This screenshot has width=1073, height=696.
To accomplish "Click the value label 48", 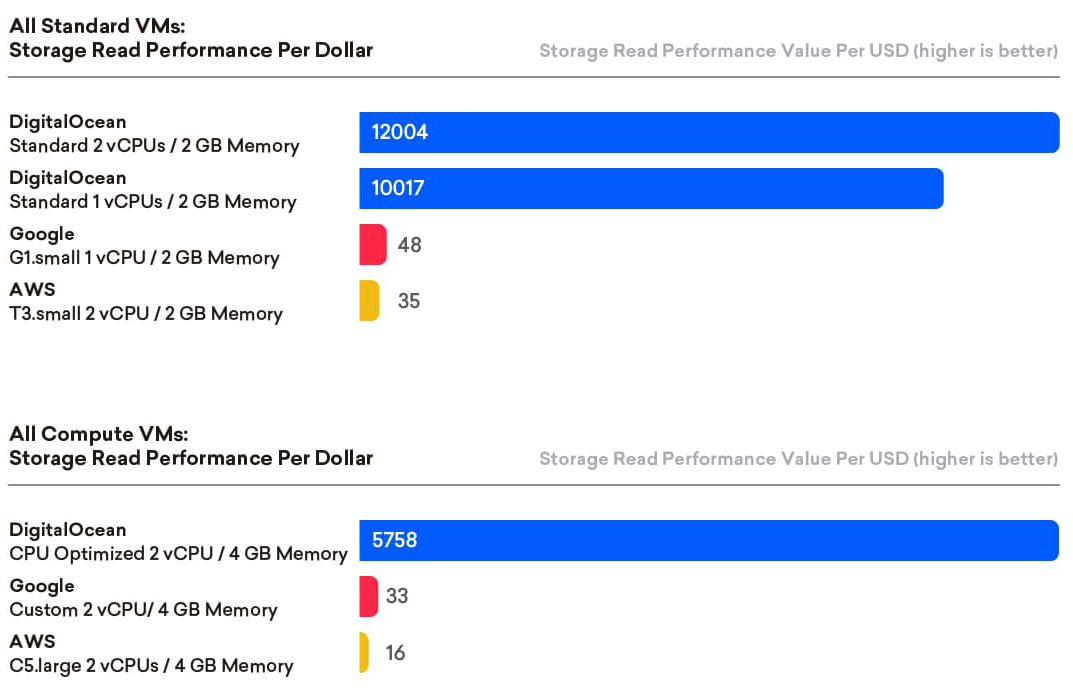I will [x=409, y=245].
